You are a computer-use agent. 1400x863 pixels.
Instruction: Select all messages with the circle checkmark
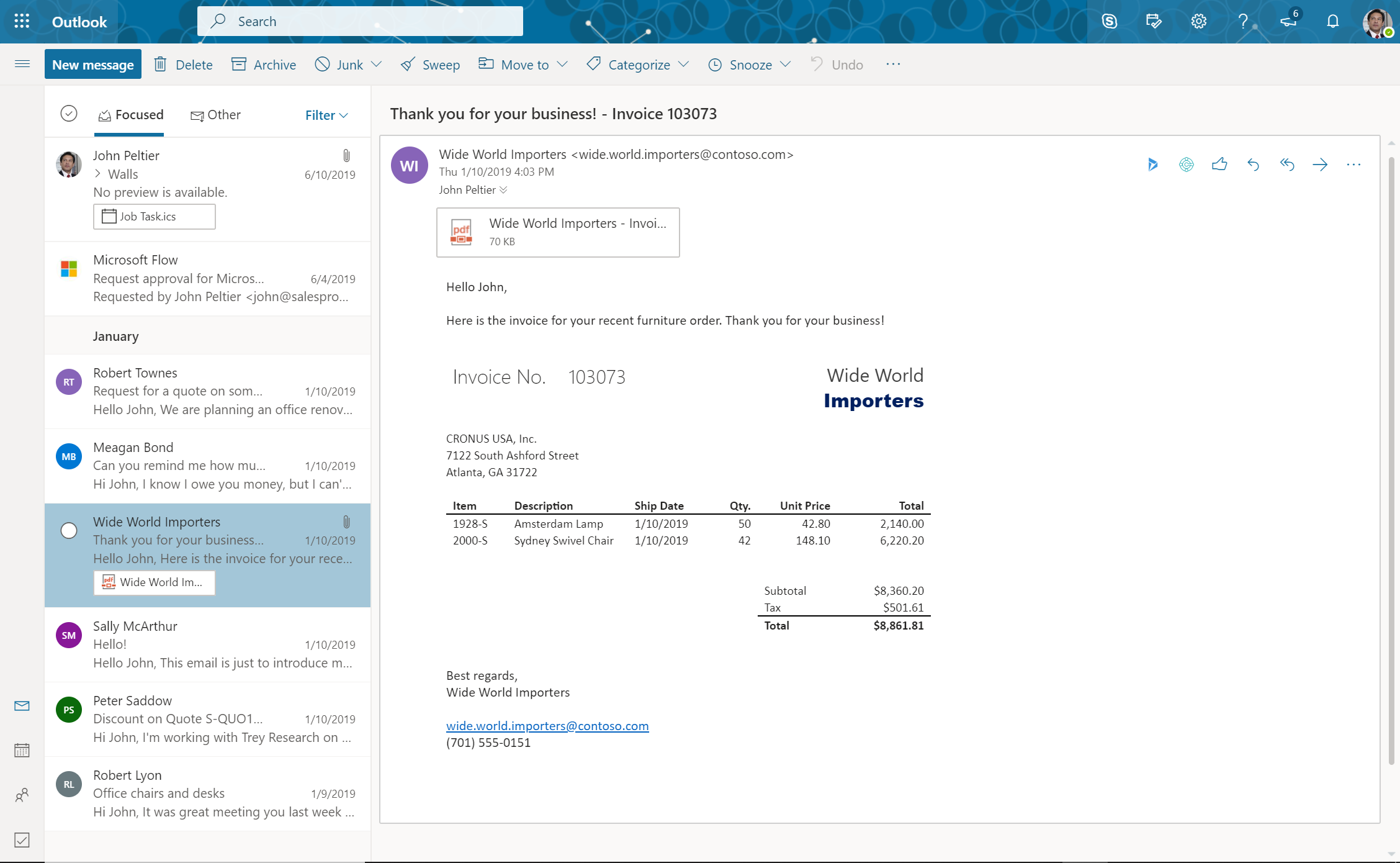pos(68,114)
